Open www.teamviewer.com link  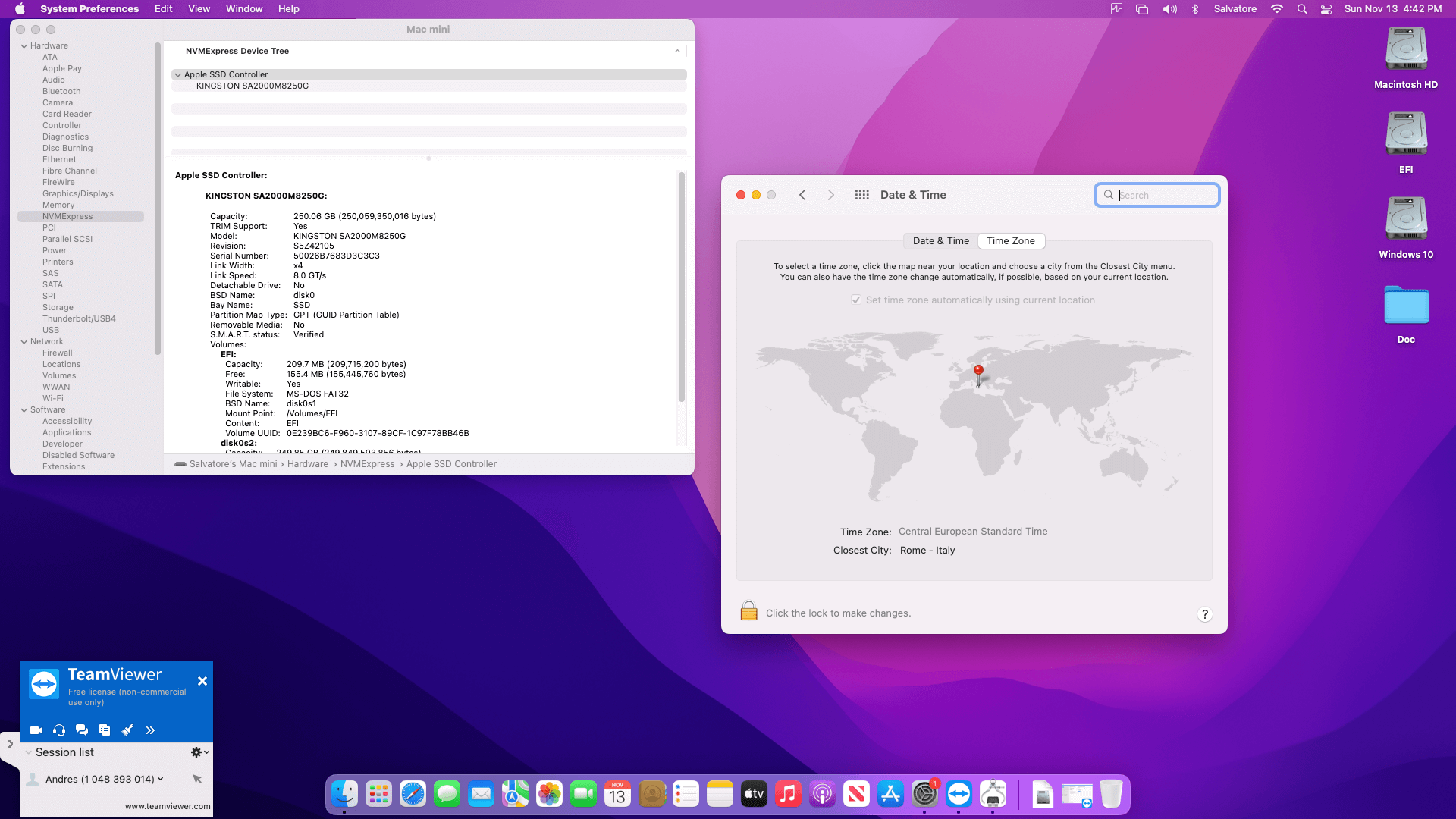[168, 806]
